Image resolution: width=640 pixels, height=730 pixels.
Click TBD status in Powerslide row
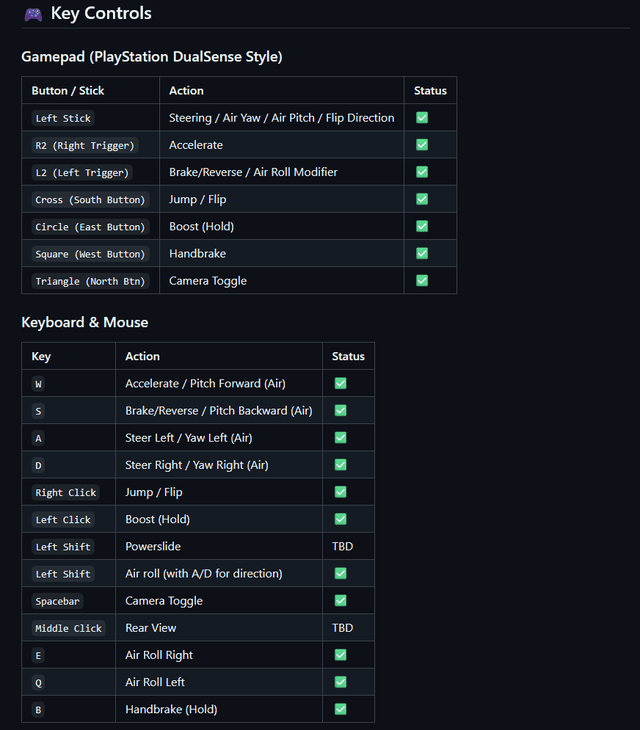point(342,547)
